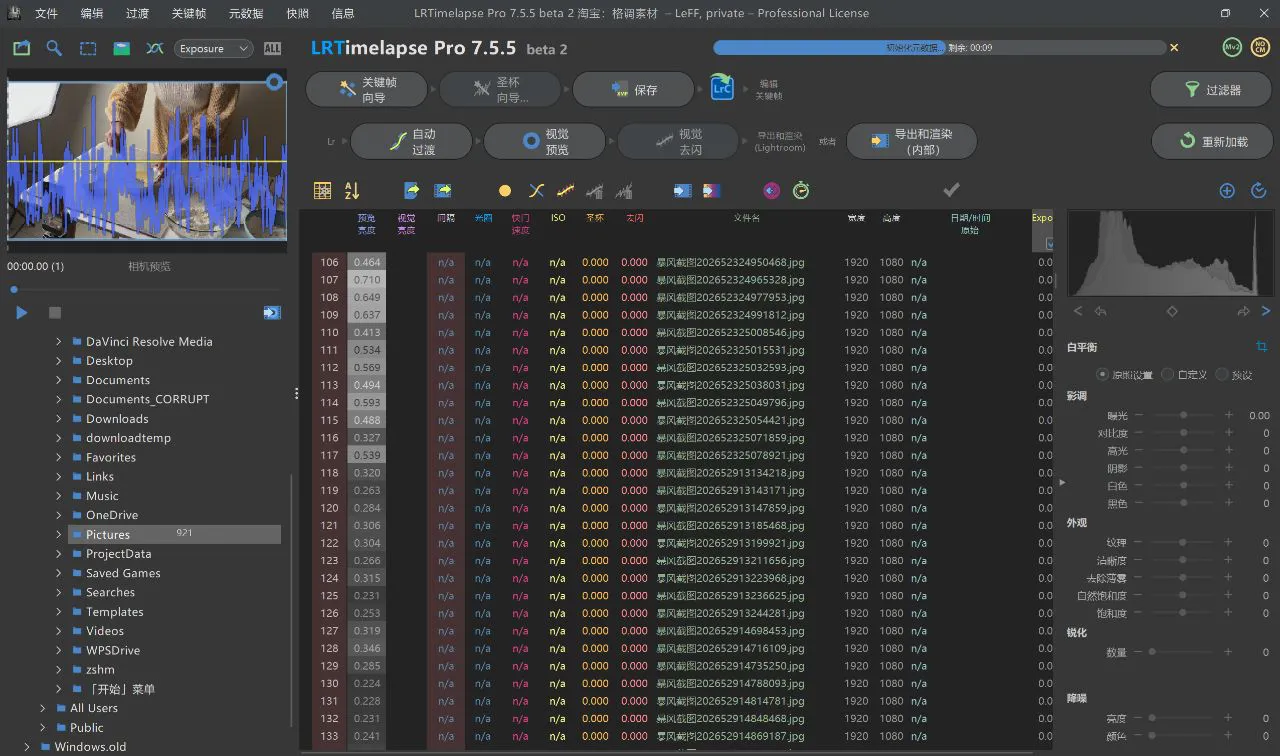1280x756 pixels.
Task: Expand the Downloads folder
Action: tap(59, 419)
